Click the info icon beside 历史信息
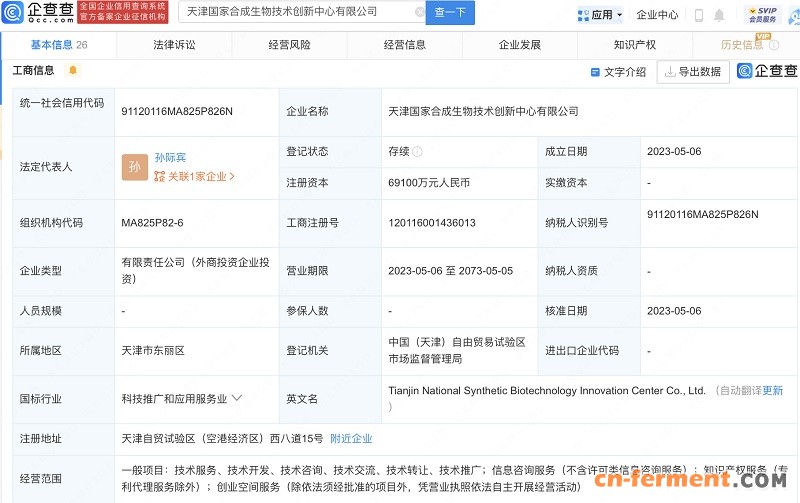800x503 pixels. (x=774, y=45)
